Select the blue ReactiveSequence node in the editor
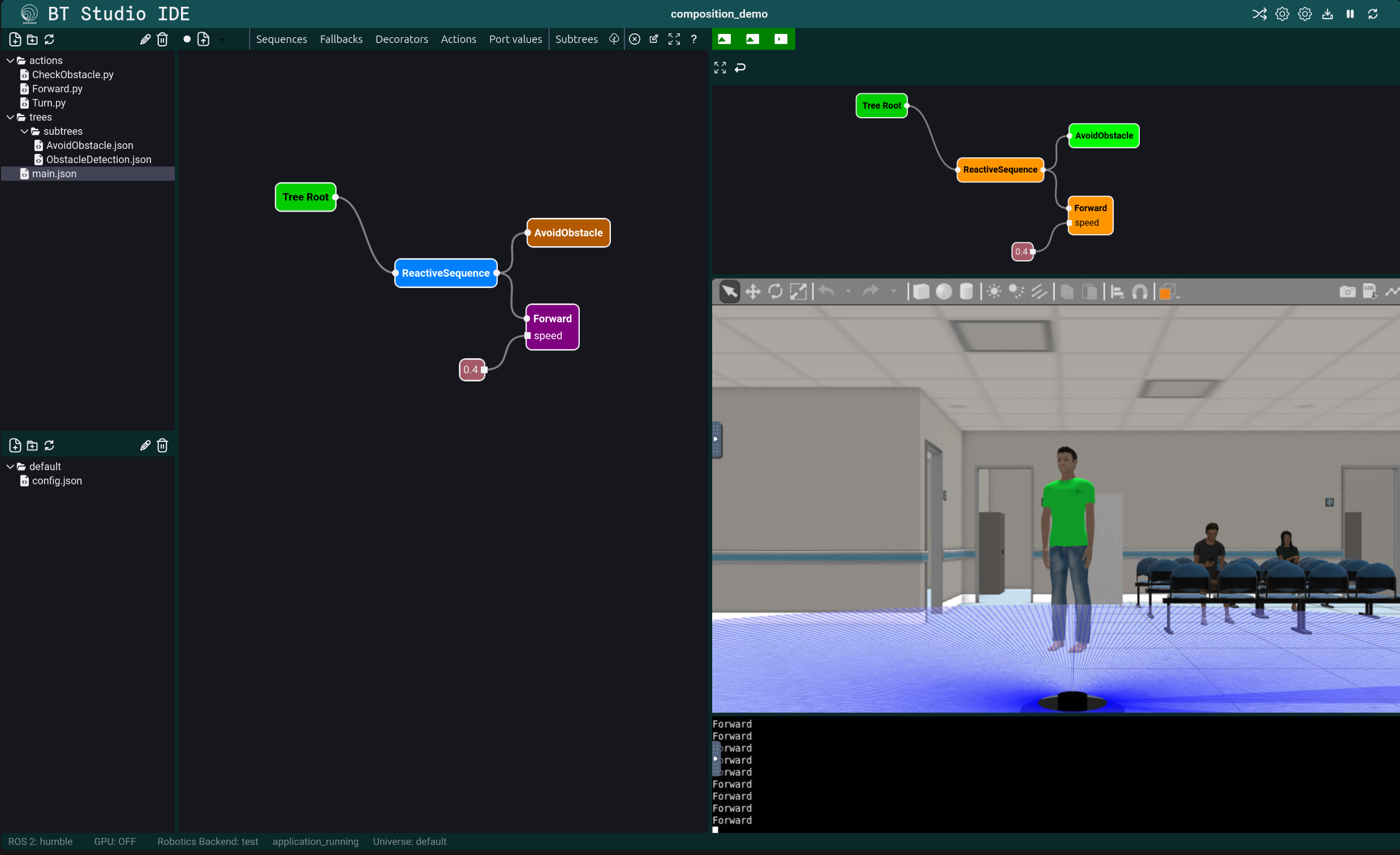The width and height of the screenshot is (1400, 855). pos(446,273)
